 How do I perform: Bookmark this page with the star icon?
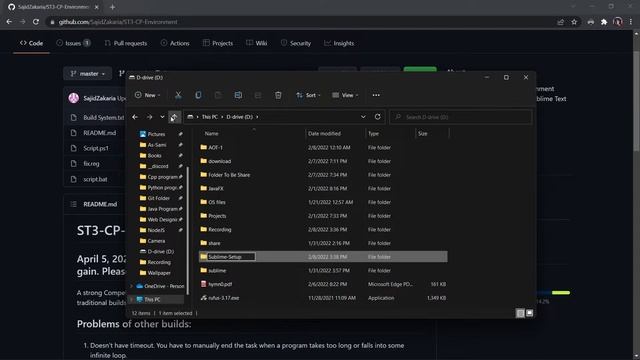point(574,22)
